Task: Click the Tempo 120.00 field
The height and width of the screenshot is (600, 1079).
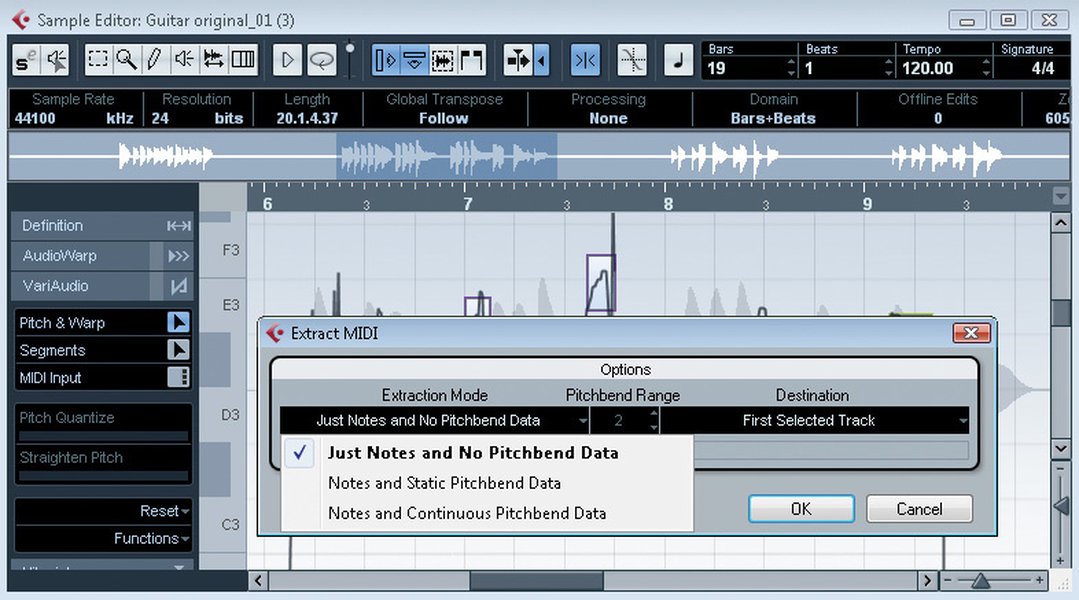Action: [927, 68]
